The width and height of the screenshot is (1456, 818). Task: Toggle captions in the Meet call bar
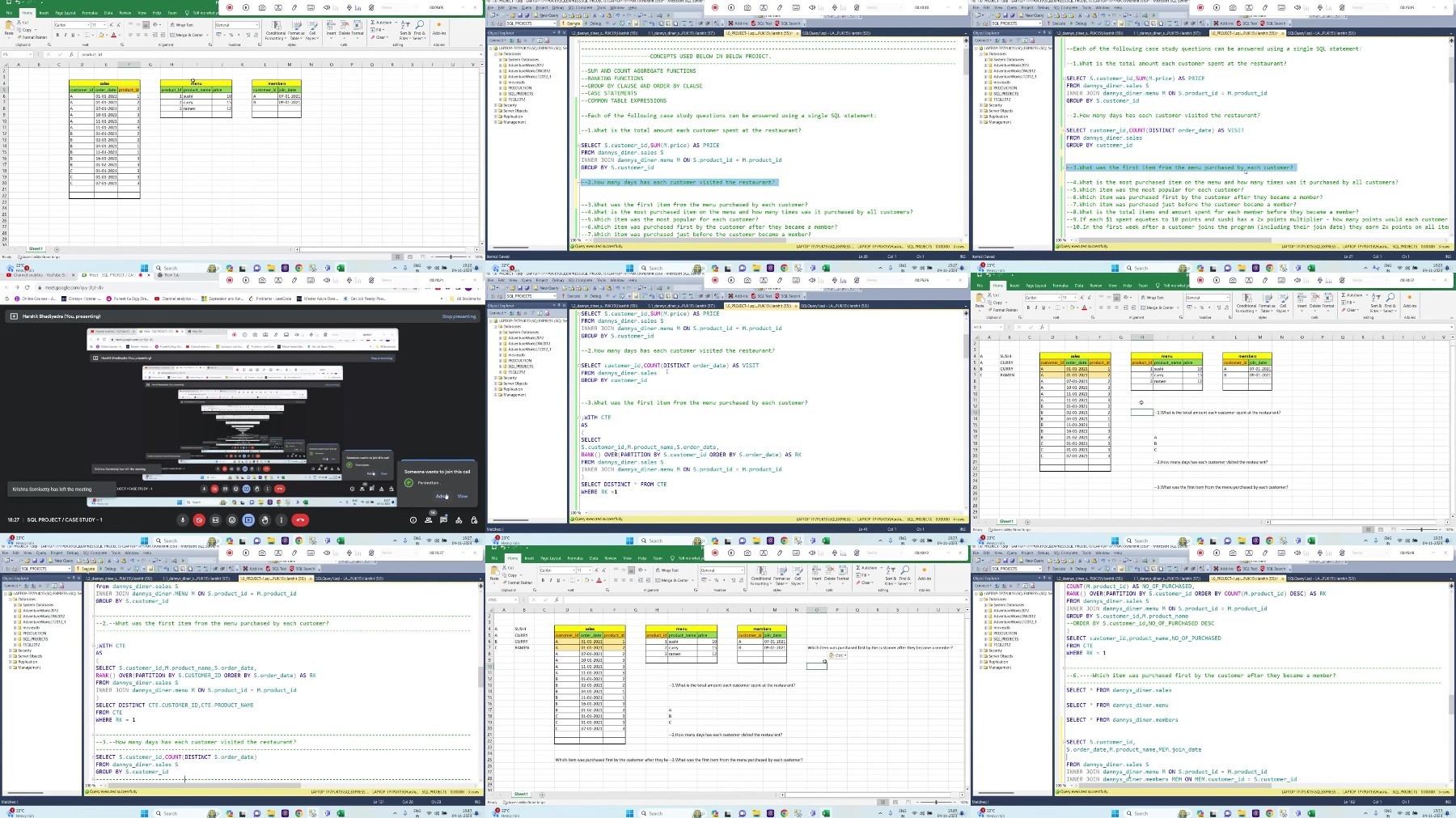pos(215,520)
